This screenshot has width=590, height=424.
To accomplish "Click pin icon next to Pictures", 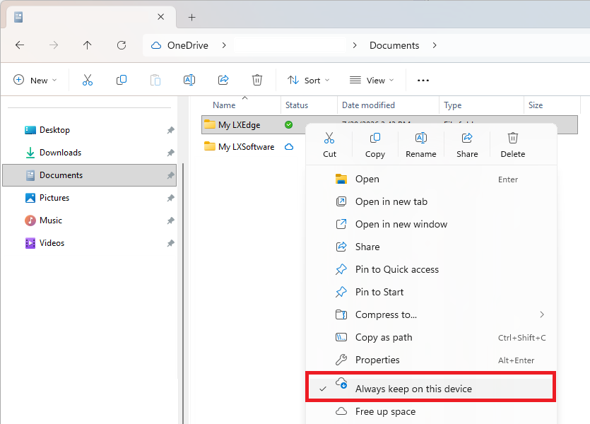I will pos(170,198).
